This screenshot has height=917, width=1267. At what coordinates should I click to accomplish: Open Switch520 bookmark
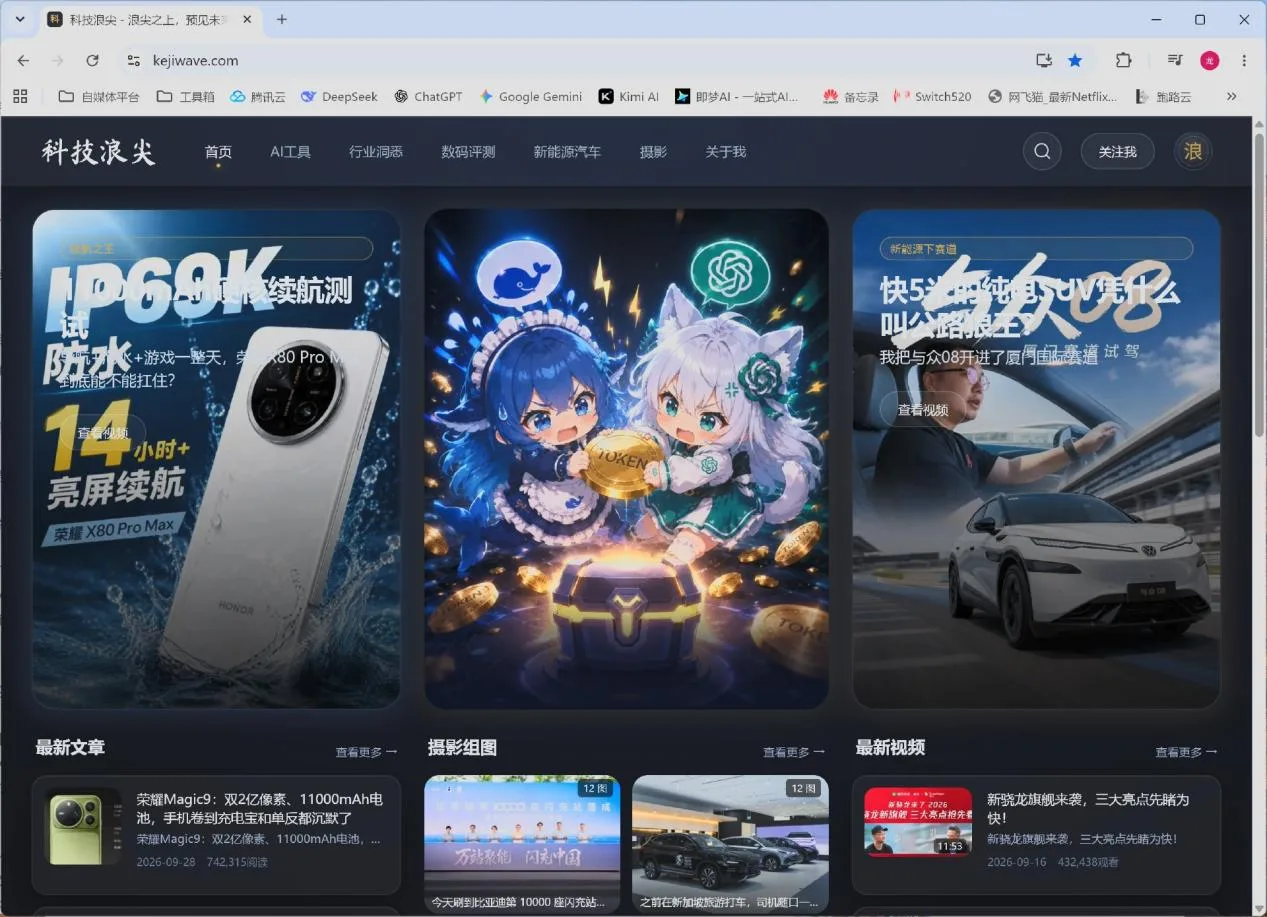pyautogui.click(x=932, y=96)
